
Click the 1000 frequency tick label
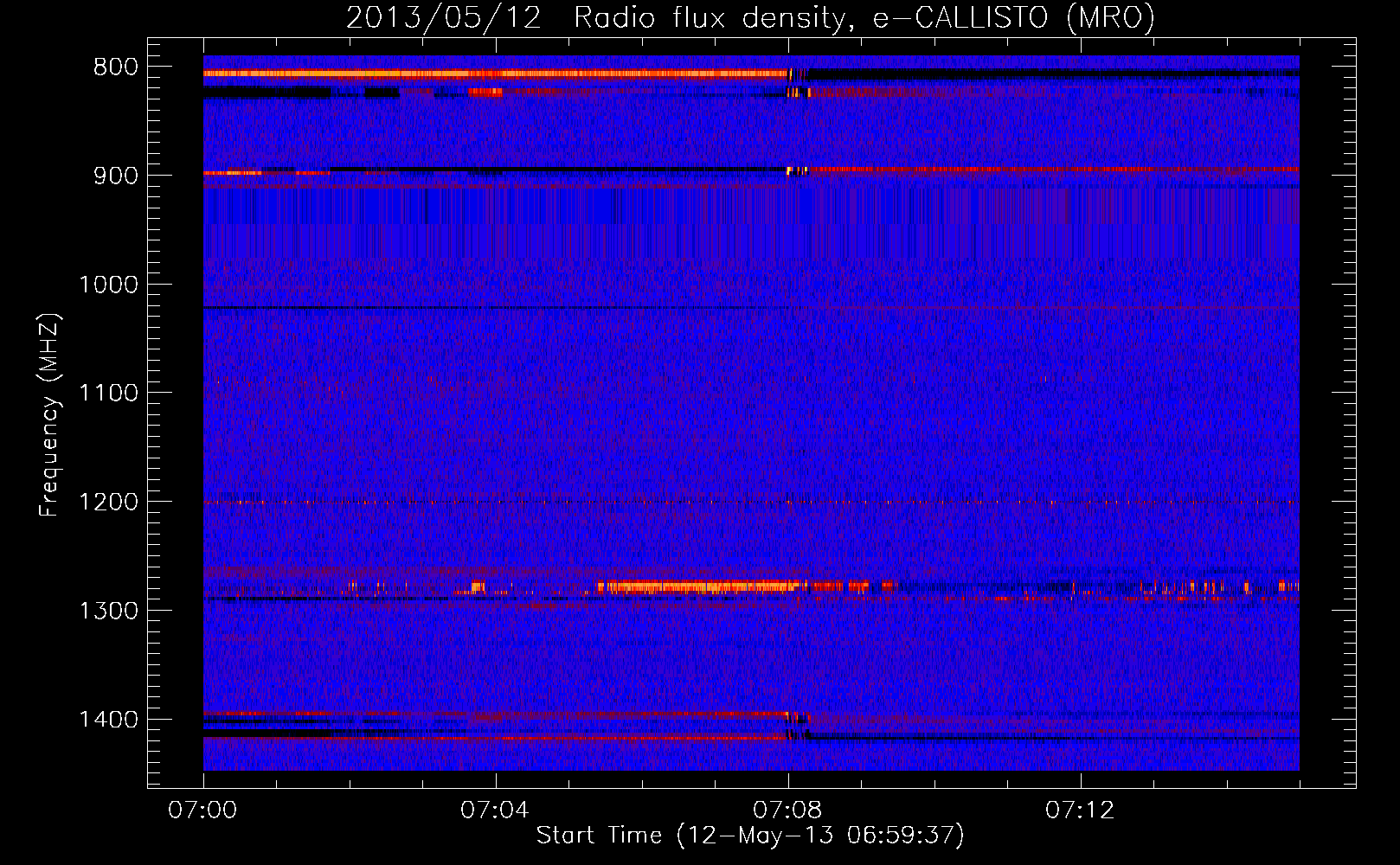coord(108,285)
